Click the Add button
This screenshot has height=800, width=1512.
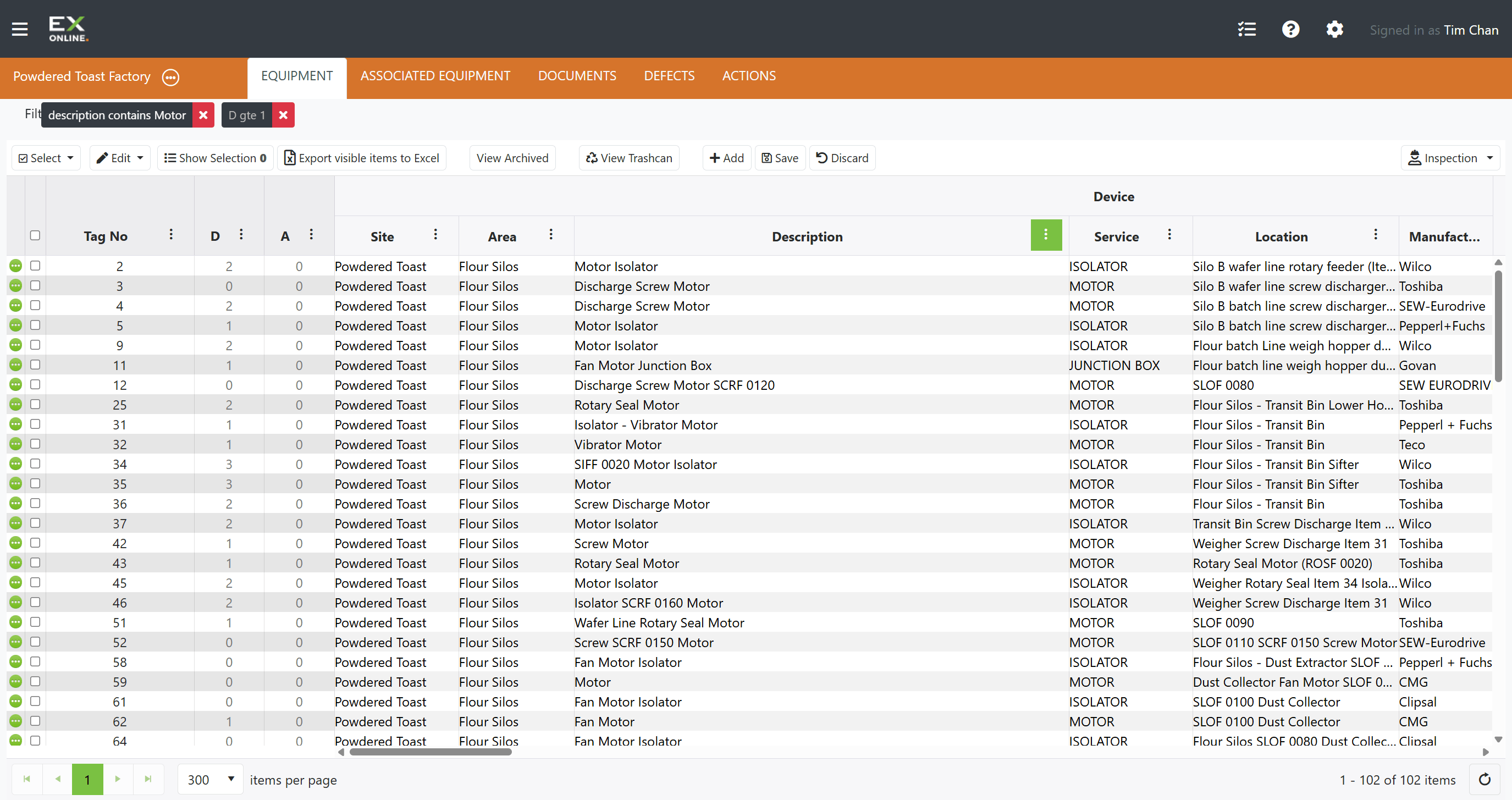727,158
